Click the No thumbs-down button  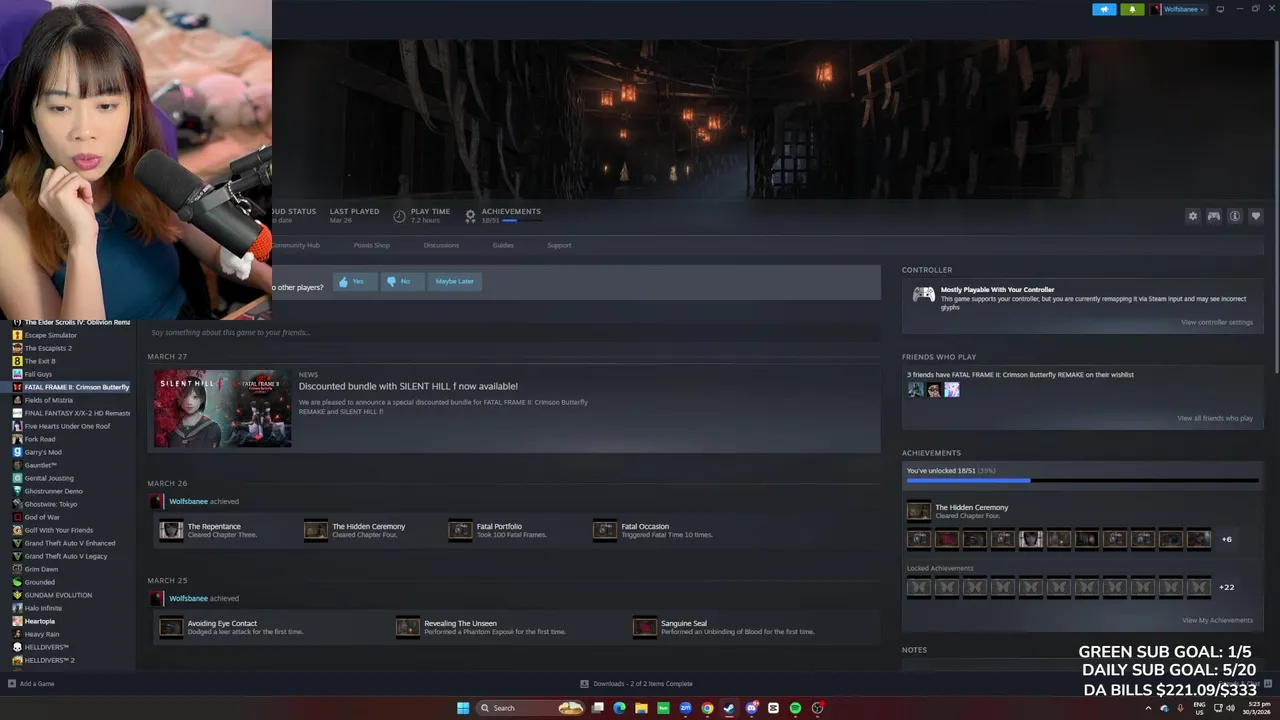(402, 282)
